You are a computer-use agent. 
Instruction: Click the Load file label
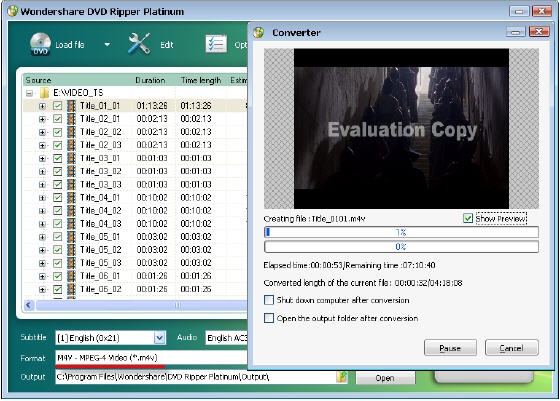coord(70,45)
